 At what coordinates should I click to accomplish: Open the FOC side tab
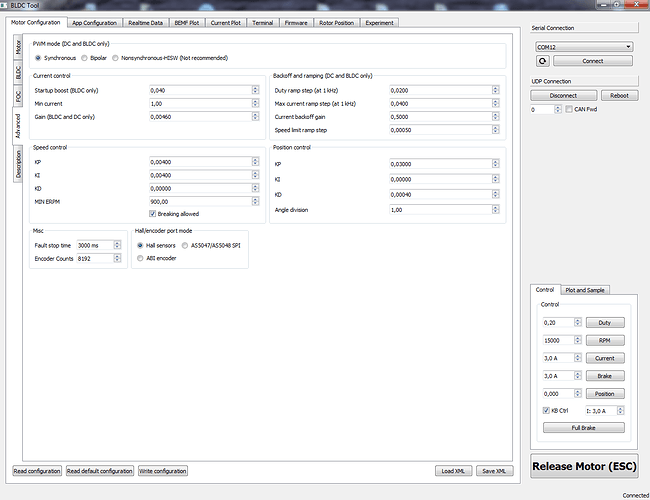[17, 96]
